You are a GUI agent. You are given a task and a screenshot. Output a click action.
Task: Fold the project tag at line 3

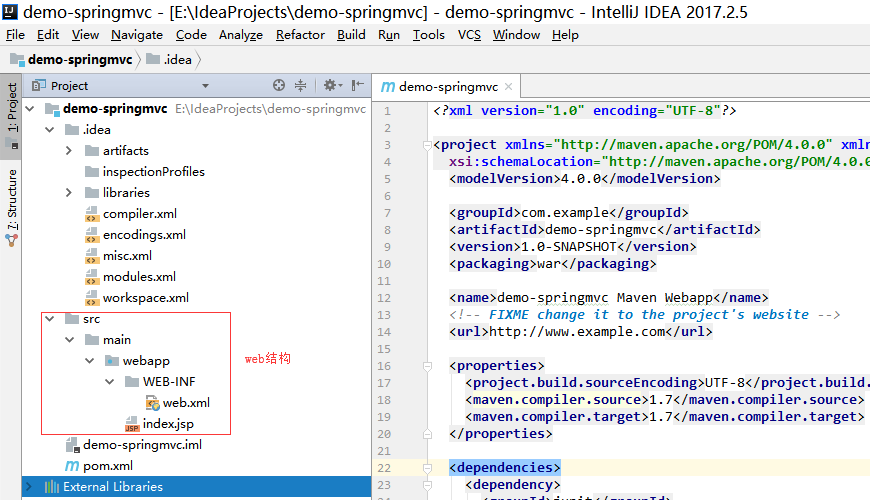tap(427, 145)
